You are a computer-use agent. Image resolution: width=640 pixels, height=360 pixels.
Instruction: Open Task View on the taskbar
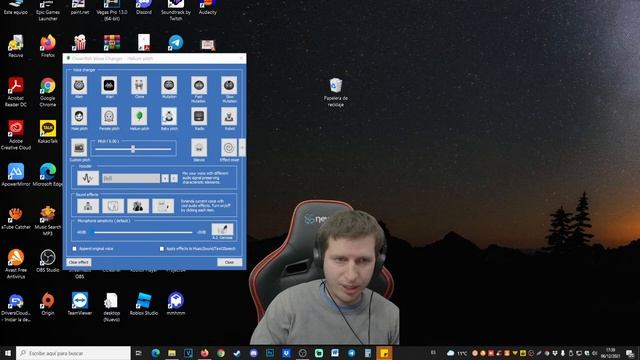click(139, 353)
